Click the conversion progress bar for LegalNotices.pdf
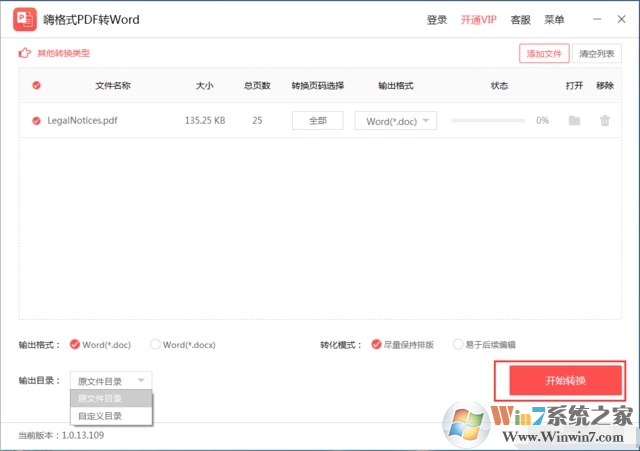This screenshot has height=451, width=640. pos(488,120)
